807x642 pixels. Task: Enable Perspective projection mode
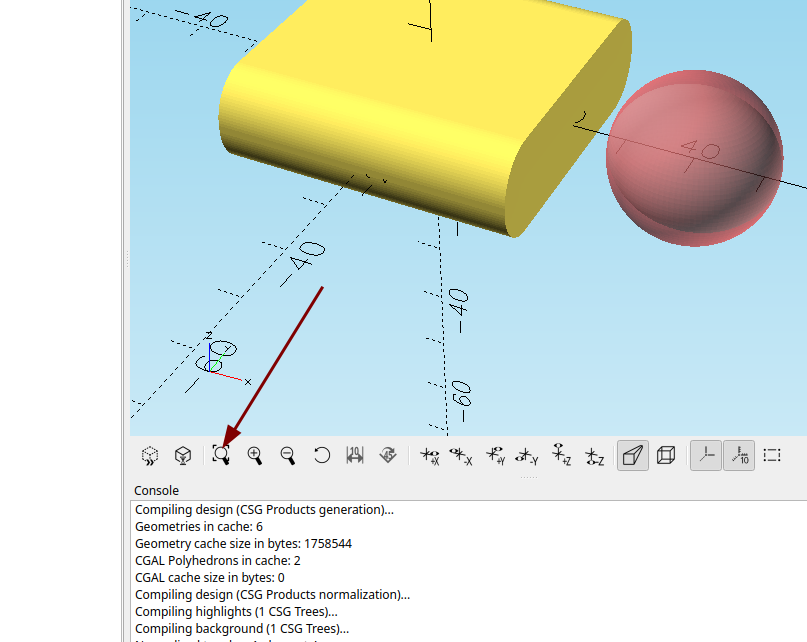click(x=633, y=456)
